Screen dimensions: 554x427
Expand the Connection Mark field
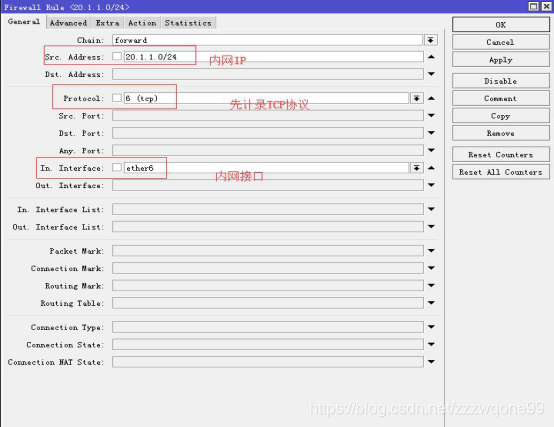tap(431, 268)
